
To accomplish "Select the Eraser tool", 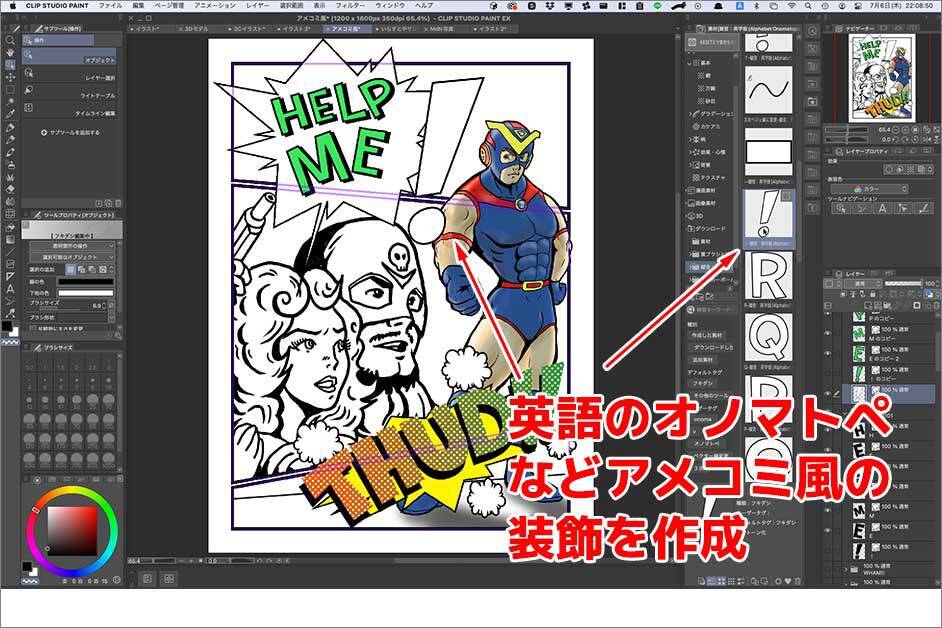I will [x=10, y=187].
